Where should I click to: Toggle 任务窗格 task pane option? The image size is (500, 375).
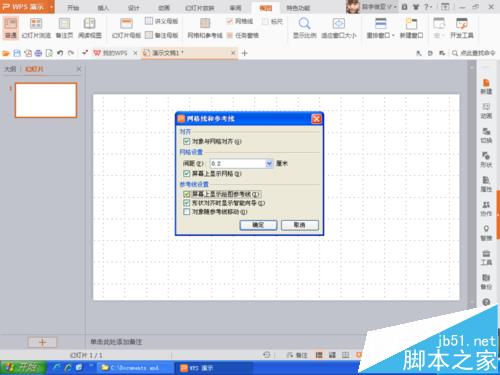pyautogui.click(x=243, y=35)
